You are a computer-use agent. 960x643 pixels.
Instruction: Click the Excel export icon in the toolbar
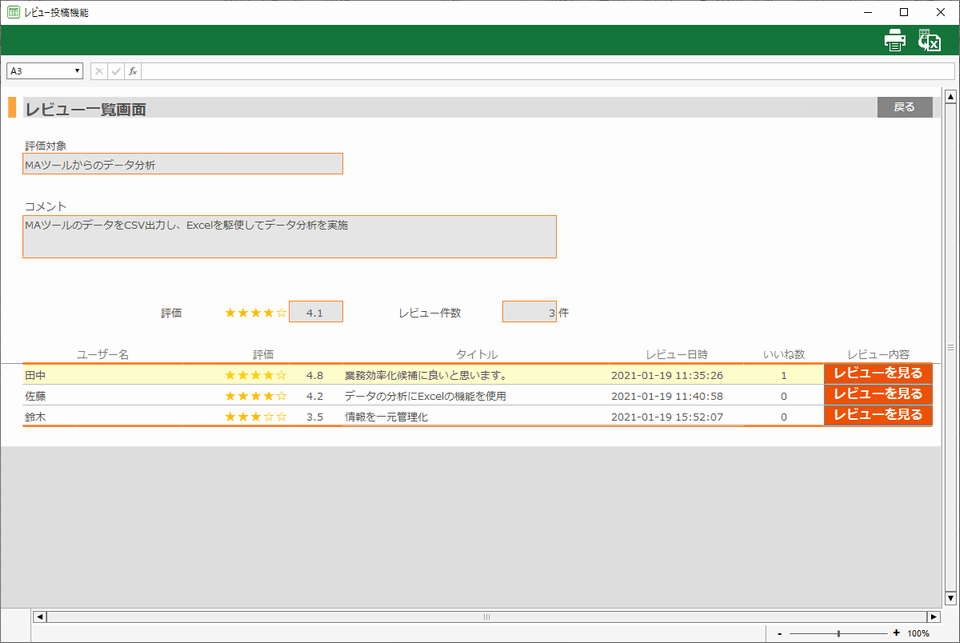pyautogui.click(x=930, y=40)
